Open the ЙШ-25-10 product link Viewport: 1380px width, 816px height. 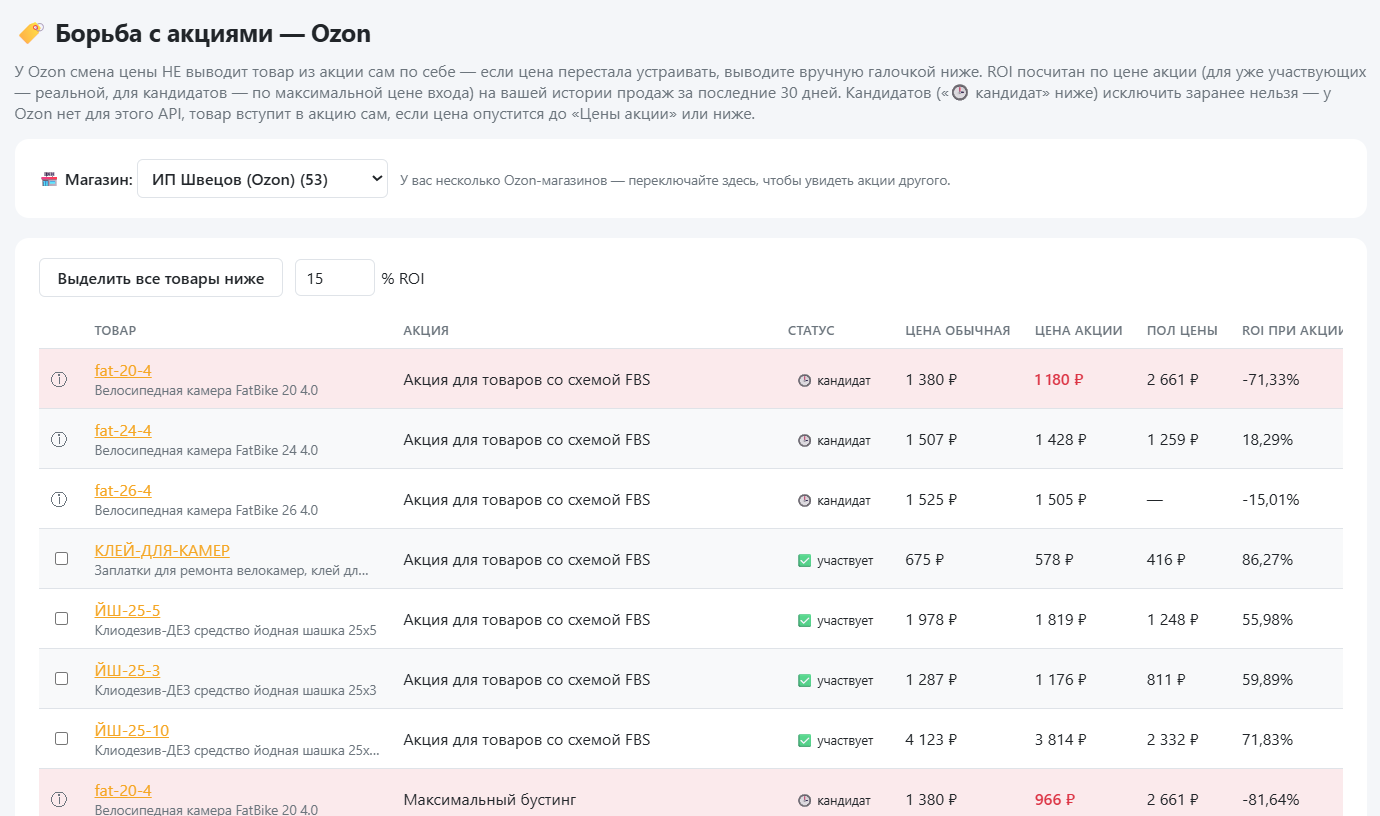[132, 730]
